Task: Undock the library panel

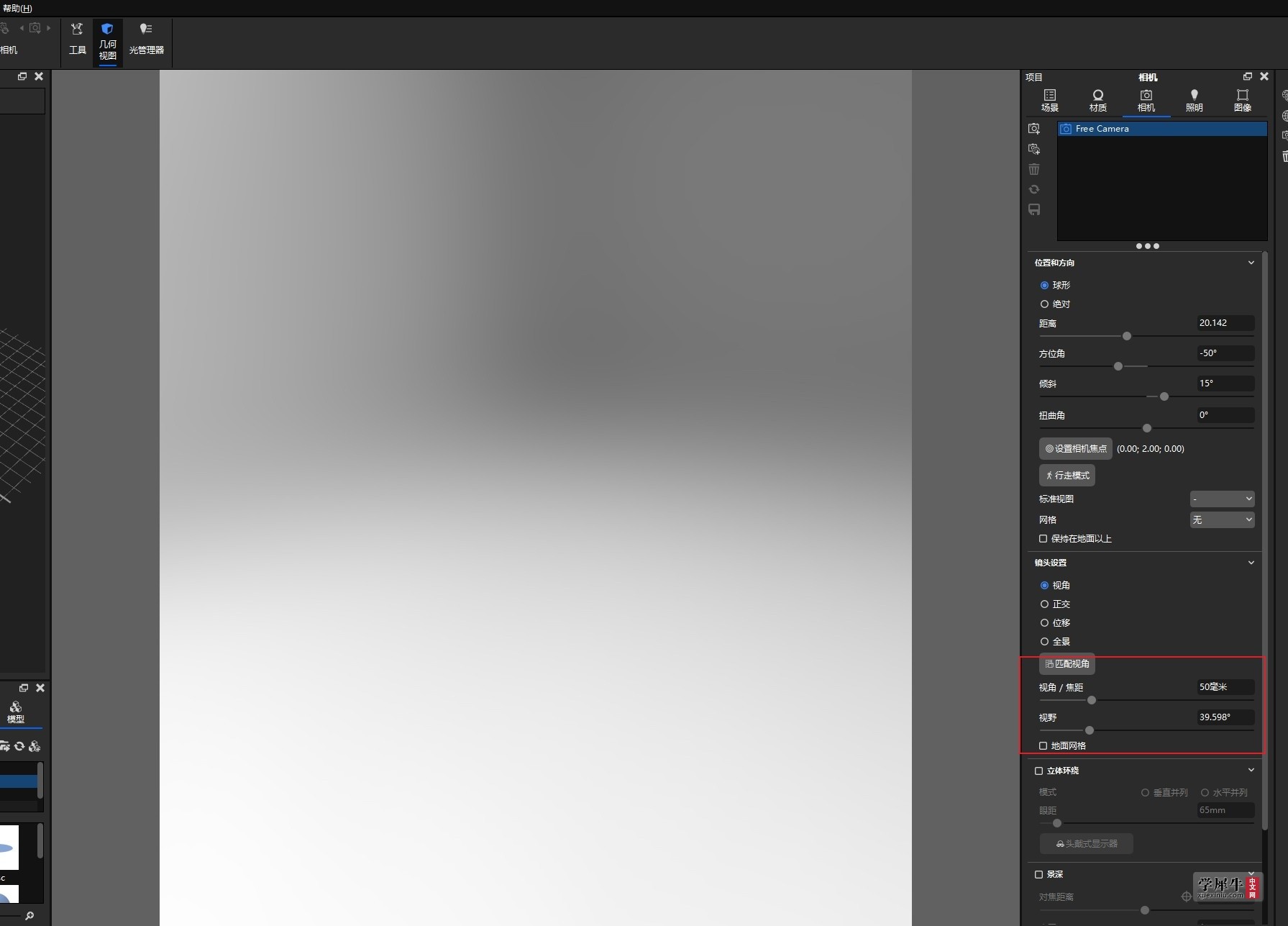Action: [x=24, y=688]
